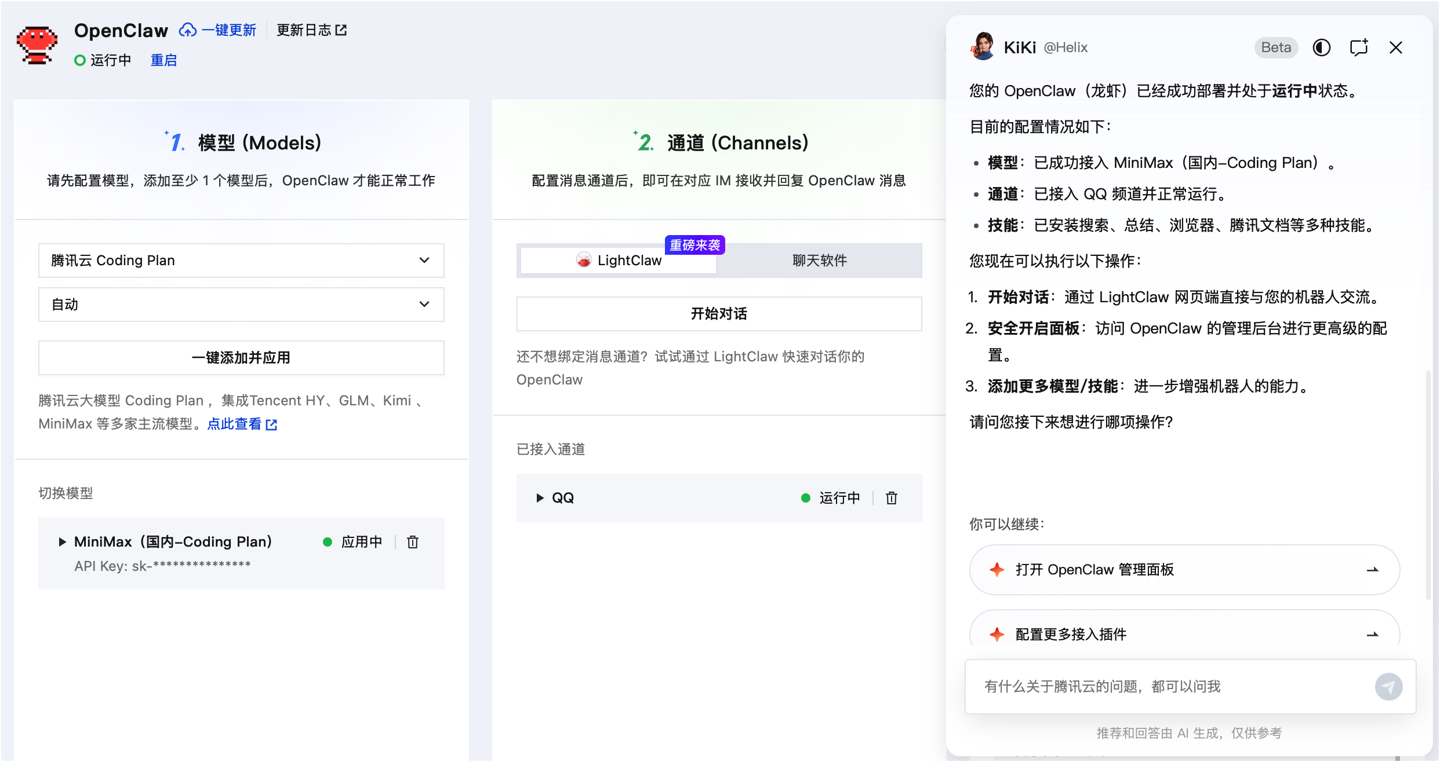The image size is (1440, 762).
Task: Expand the MiniMax（国内-Coding Plan）model entry
Action: (x=61, y=541)
